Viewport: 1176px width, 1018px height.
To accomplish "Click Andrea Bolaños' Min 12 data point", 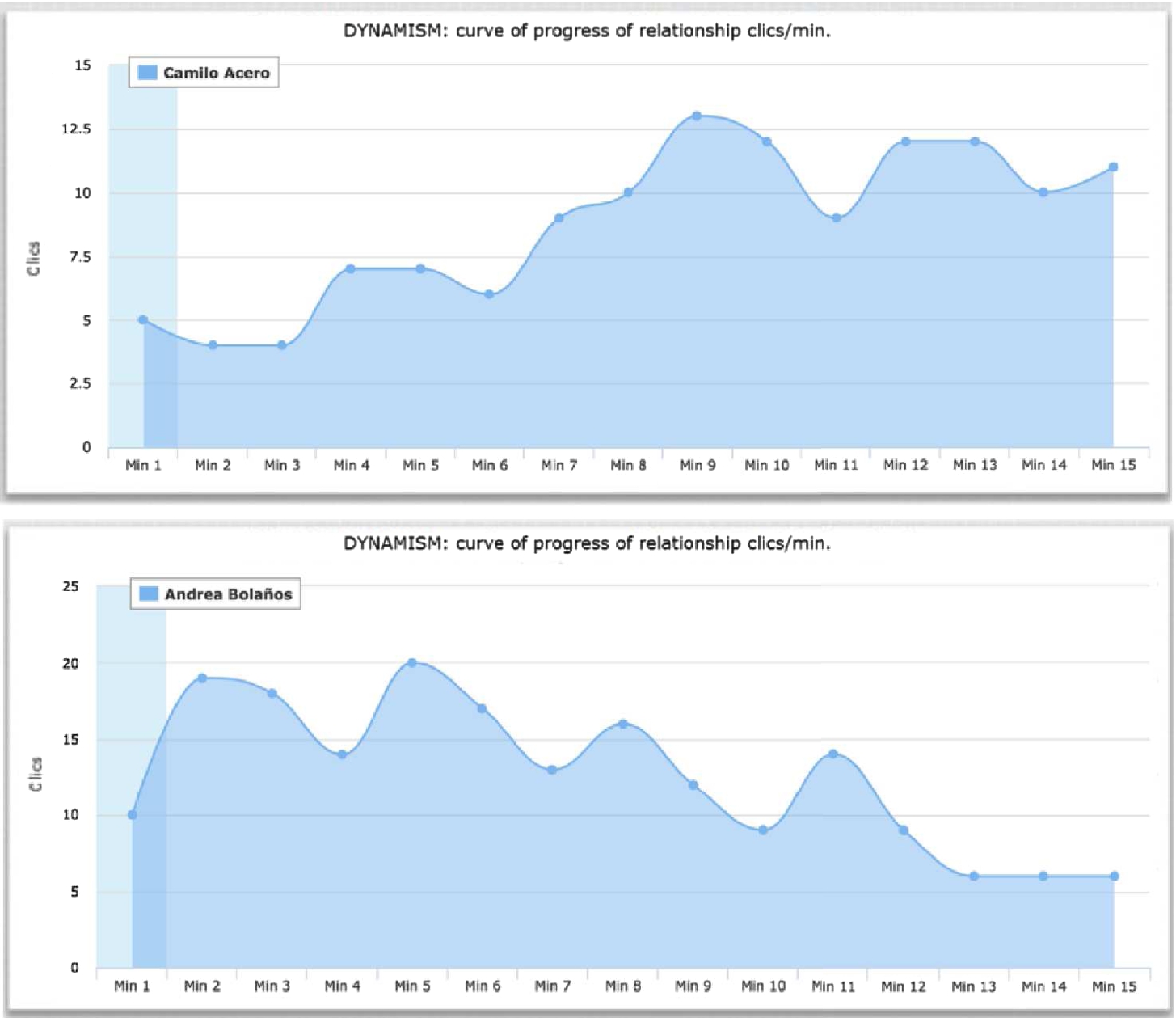I will click(x=904, y=830).
